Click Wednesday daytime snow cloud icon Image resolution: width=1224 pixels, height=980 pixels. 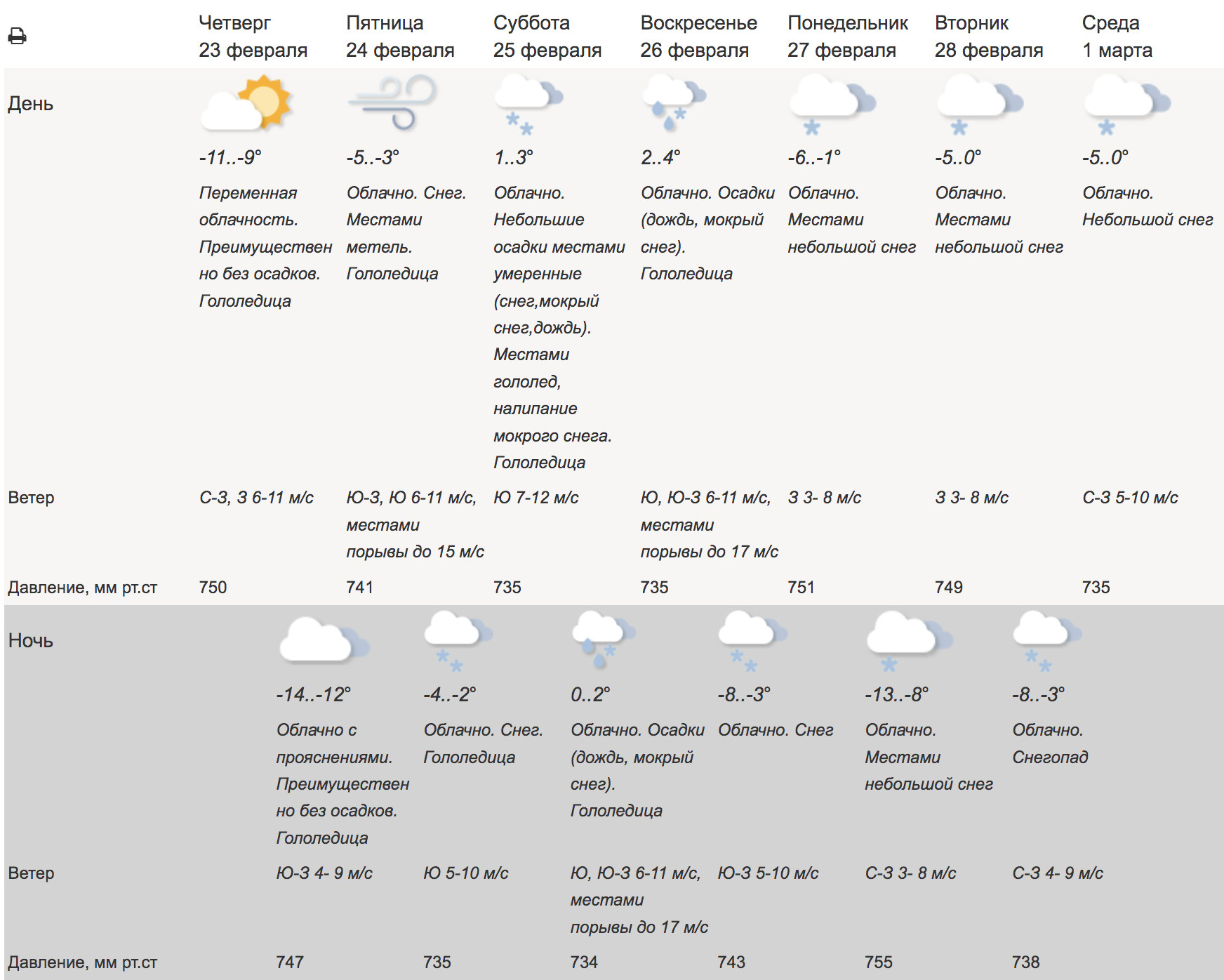[1127, 105]
